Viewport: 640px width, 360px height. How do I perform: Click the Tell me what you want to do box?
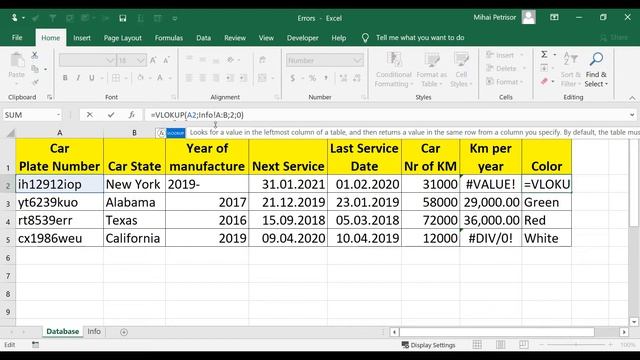[x=420, y=38]
